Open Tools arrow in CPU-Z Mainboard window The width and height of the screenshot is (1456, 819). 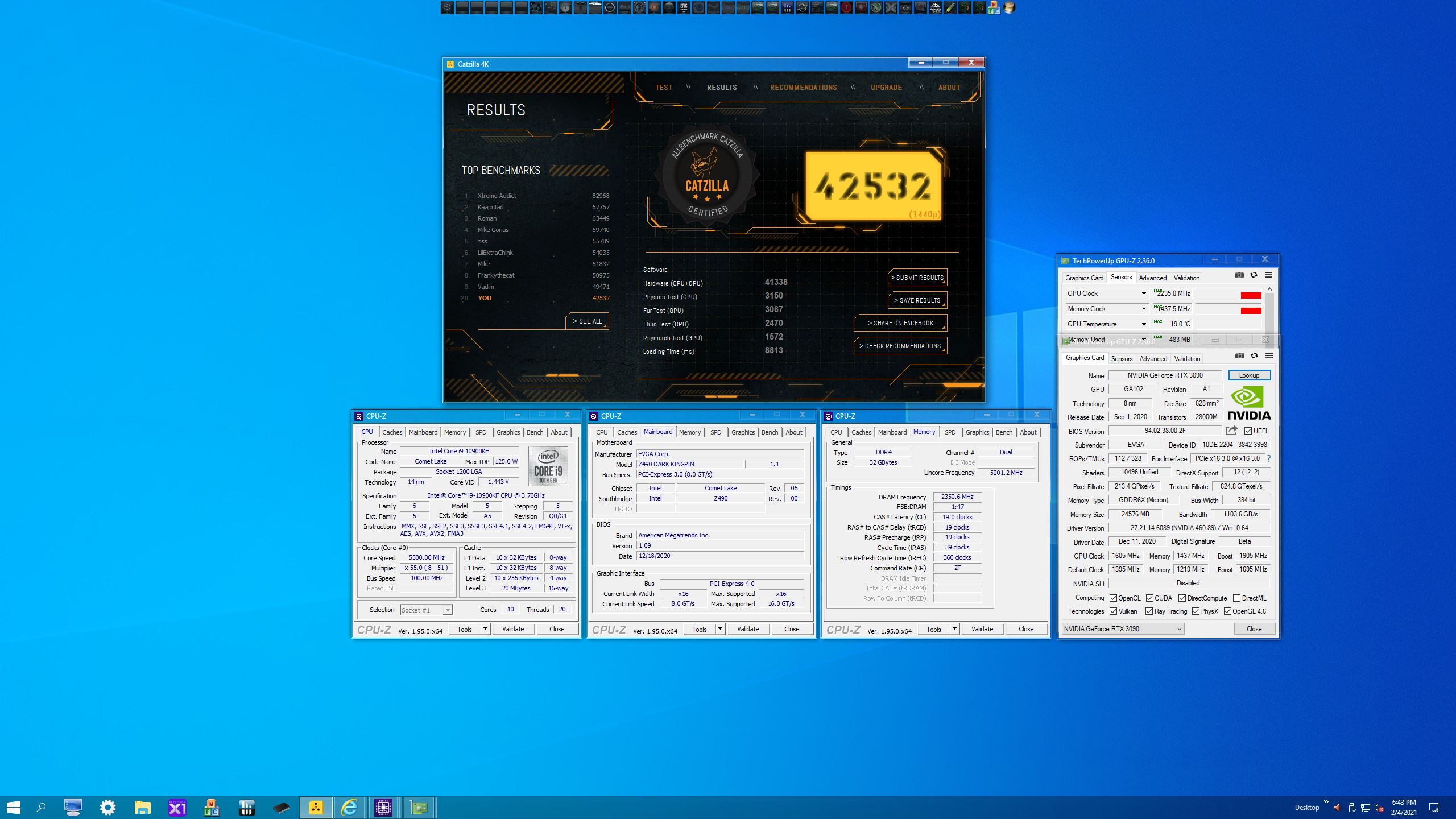point(720,628)
